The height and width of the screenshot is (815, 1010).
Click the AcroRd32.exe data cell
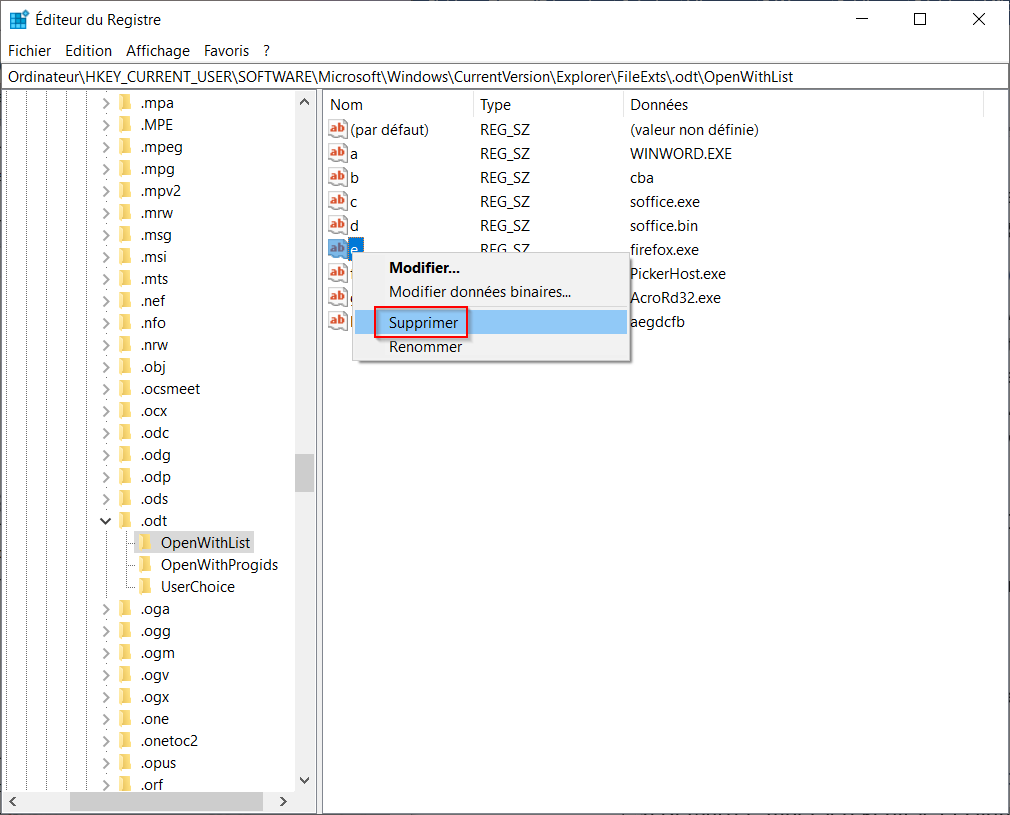(x=675, y=298)
